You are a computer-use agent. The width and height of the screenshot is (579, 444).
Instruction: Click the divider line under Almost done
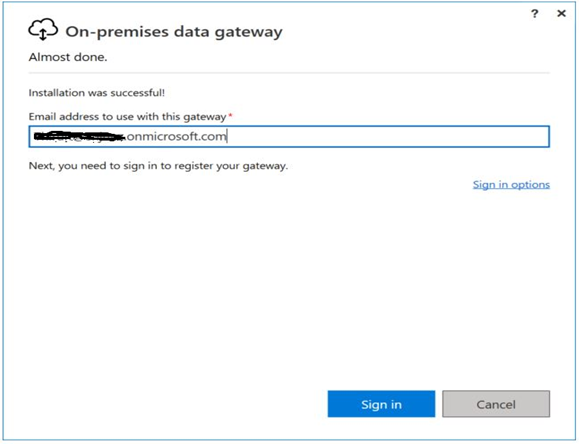pyautogui.click(x=289, y=73)
